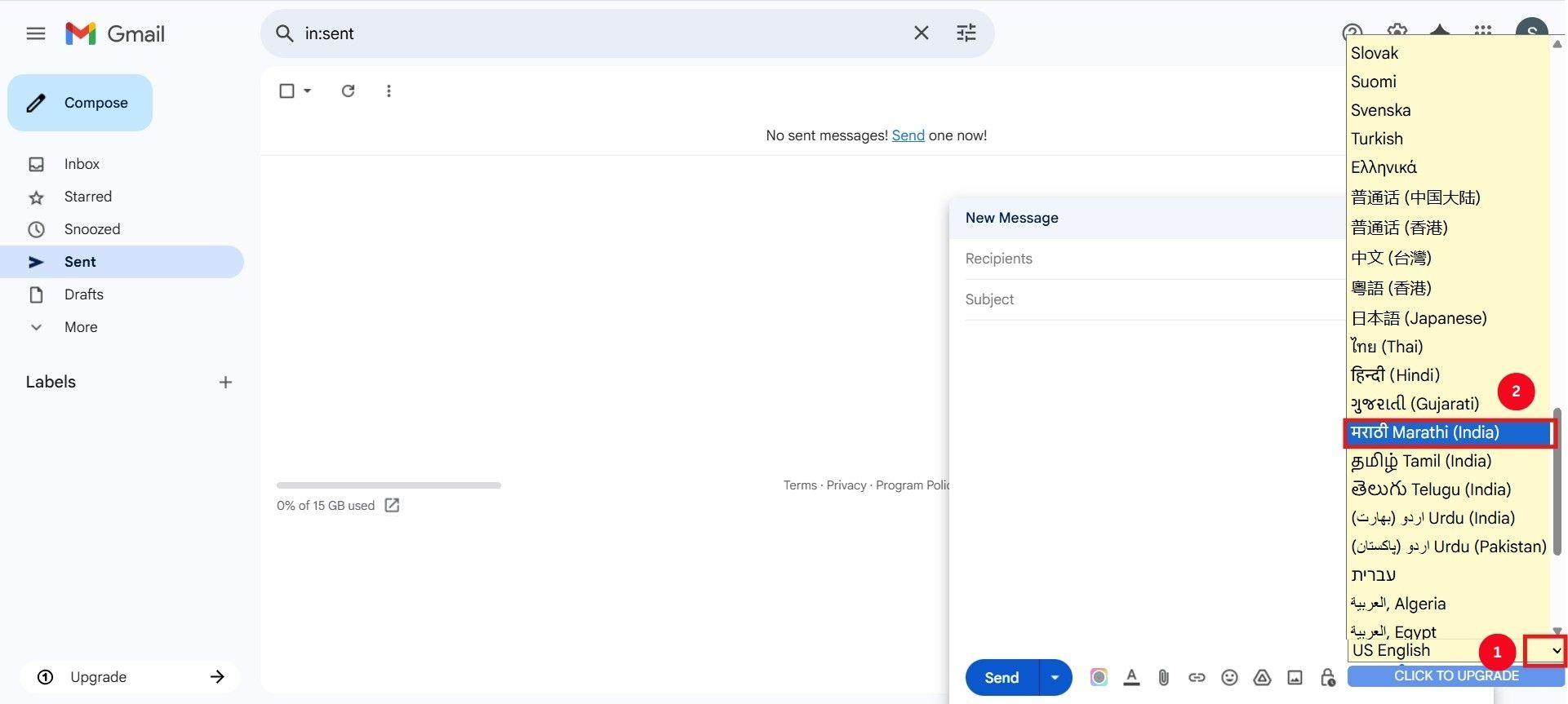Insert an emoji

[1229, 677]
